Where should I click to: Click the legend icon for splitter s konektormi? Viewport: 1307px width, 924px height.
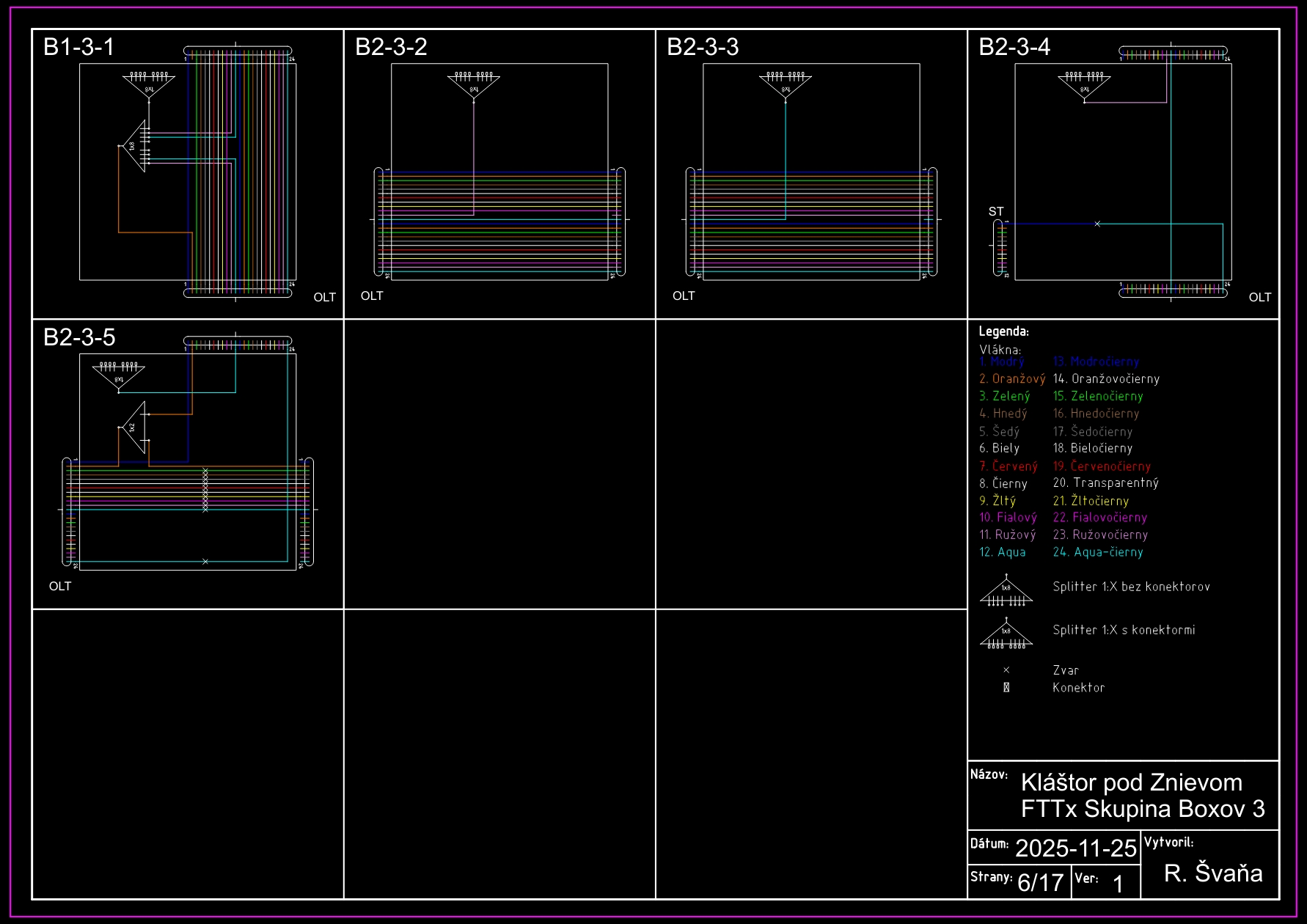click(x=1006, y=634)
